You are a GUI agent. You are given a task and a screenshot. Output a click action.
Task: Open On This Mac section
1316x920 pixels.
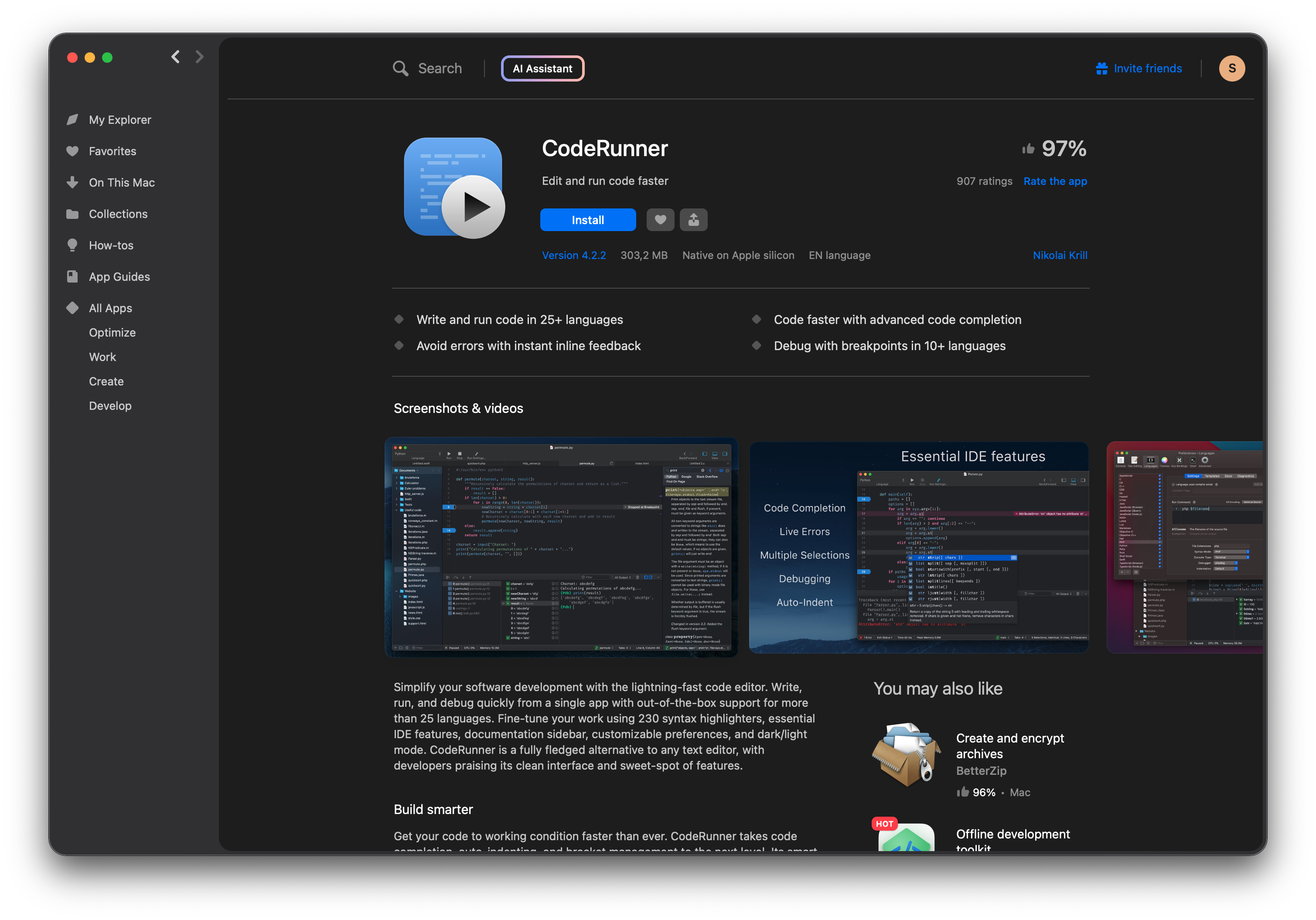[122, 183]
